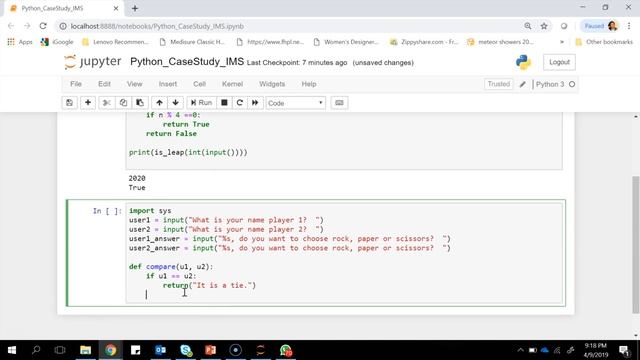Open the File menu
Viewport: 640px width, 360px height.
click(76, 84)
